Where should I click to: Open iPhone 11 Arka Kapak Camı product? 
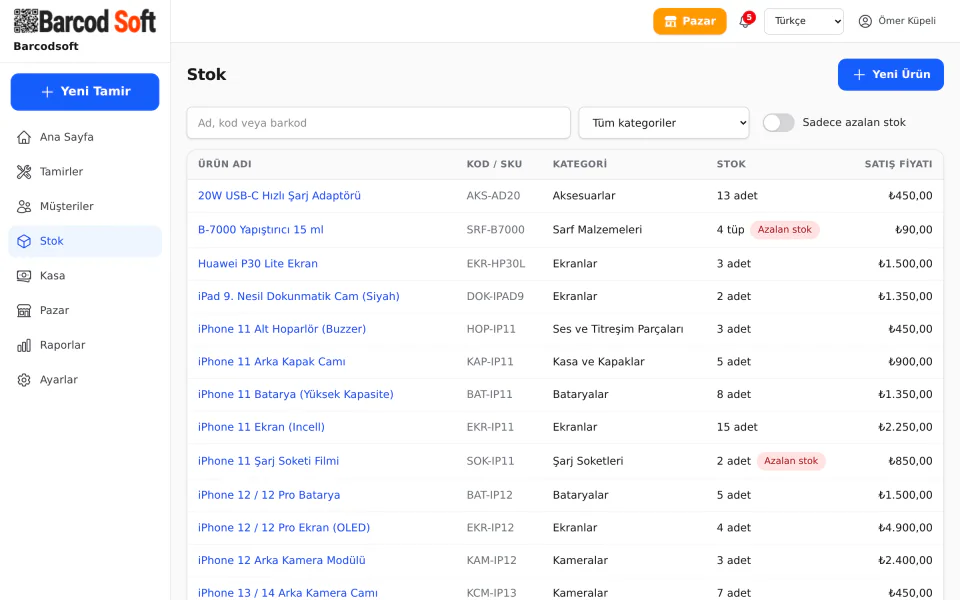coord(272,362)
